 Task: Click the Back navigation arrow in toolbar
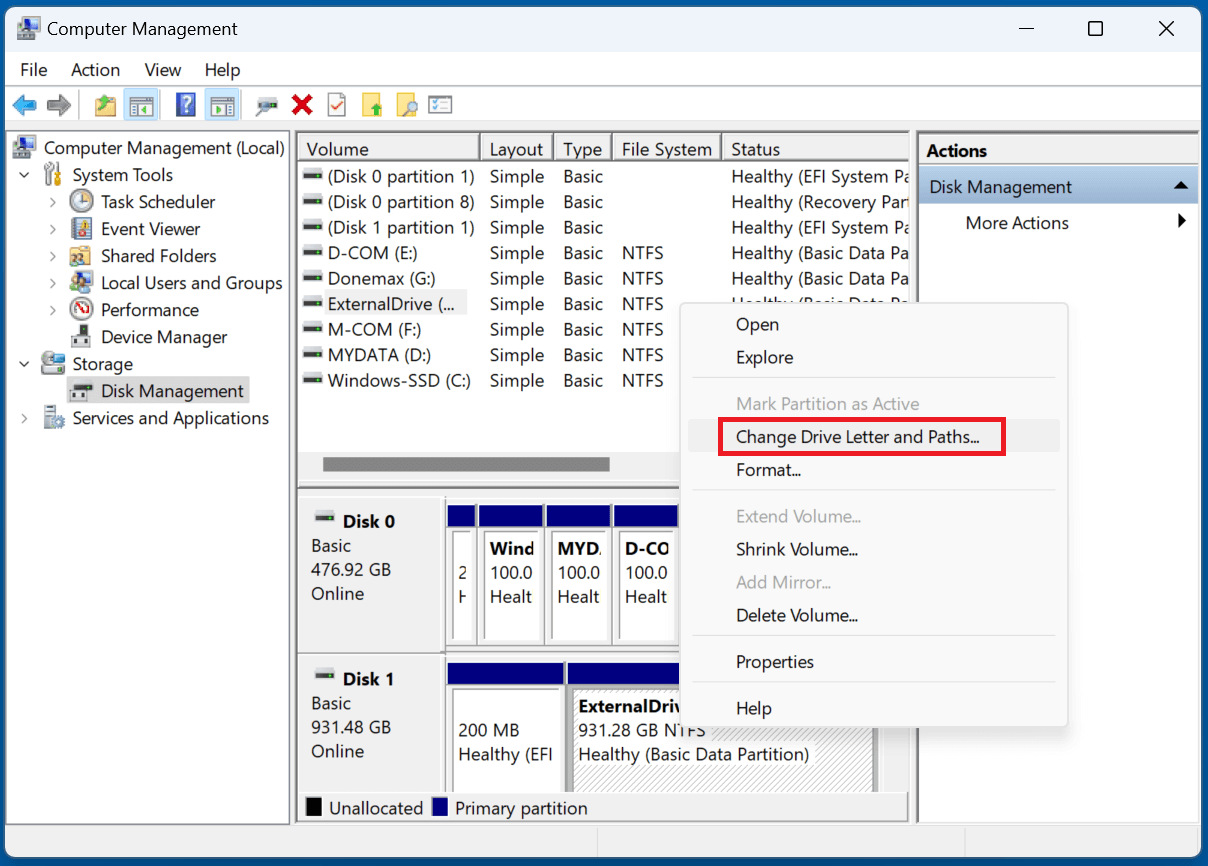pos(24,104)
